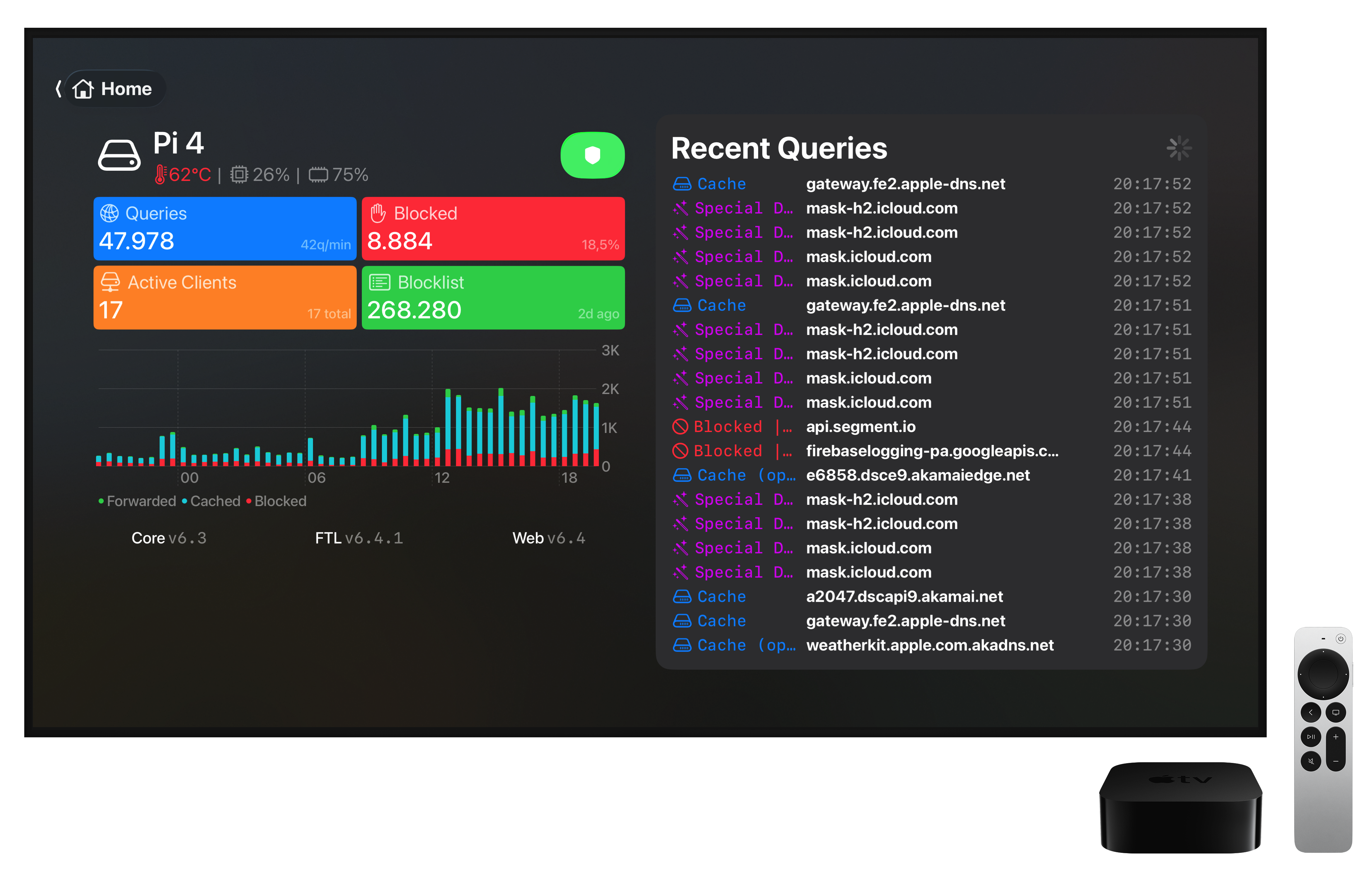Toggle the green protection shield
Image resolution: width=1372 pixels, height=887 pixels.
[592, 154]
